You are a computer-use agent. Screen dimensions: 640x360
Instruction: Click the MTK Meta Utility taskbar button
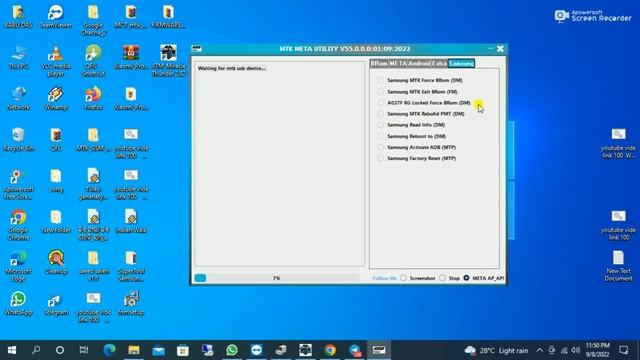[x=379, y=350]
